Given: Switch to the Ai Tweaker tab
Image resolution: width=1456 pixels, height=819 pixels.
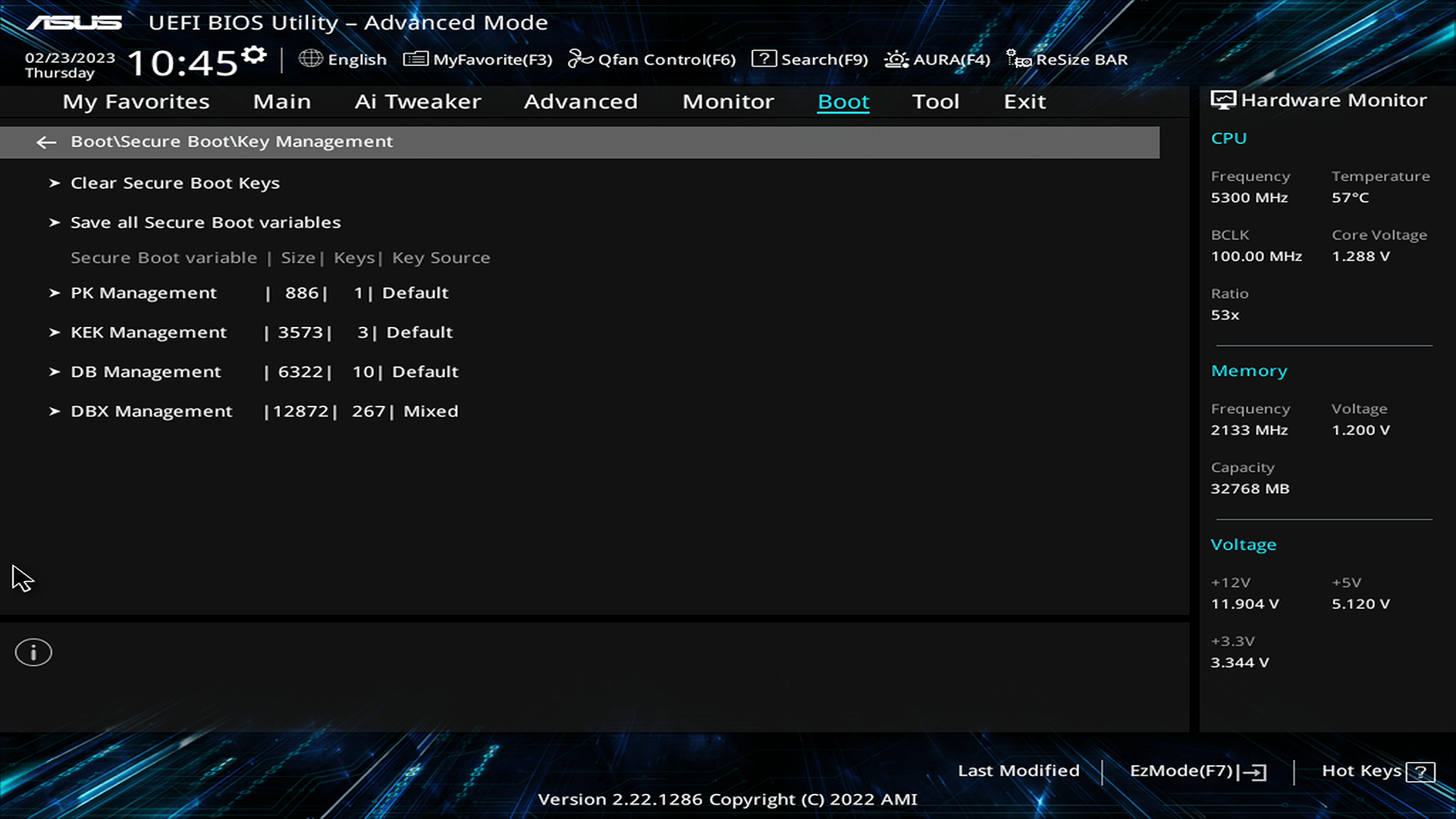Looking at the screenshot, I should point(417,102).
